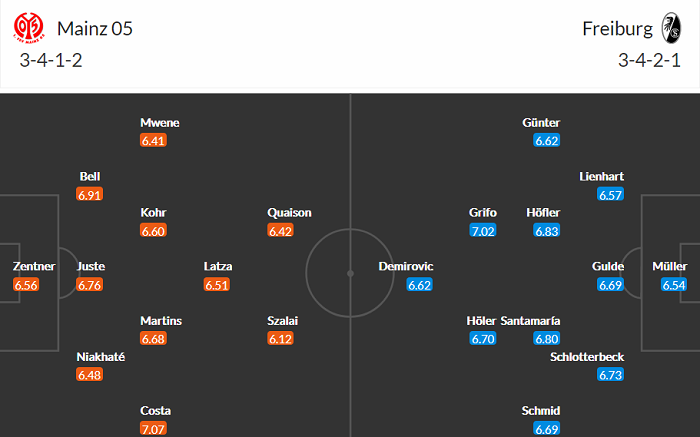Open Niakhaté's player name
This screenshot has width=700, height=437.
(x=101, y=357)
